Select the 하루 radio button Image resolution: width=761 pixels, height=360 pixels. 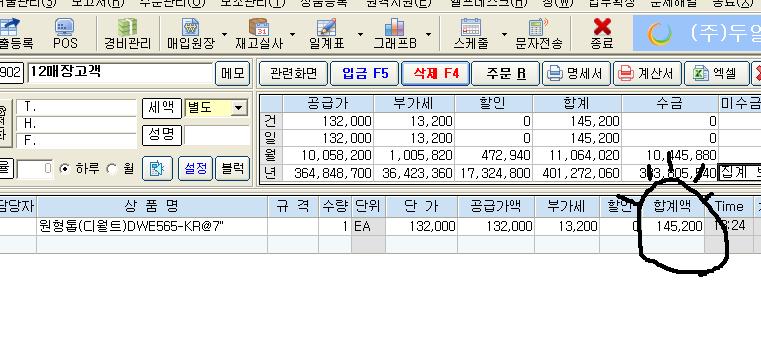click(x=64, y=169)
